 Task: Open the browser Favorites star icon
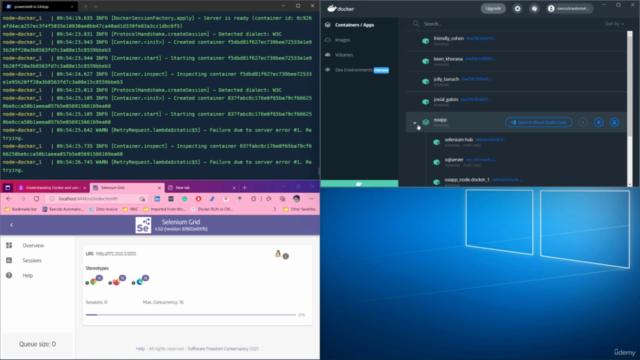tap(269, 199)
